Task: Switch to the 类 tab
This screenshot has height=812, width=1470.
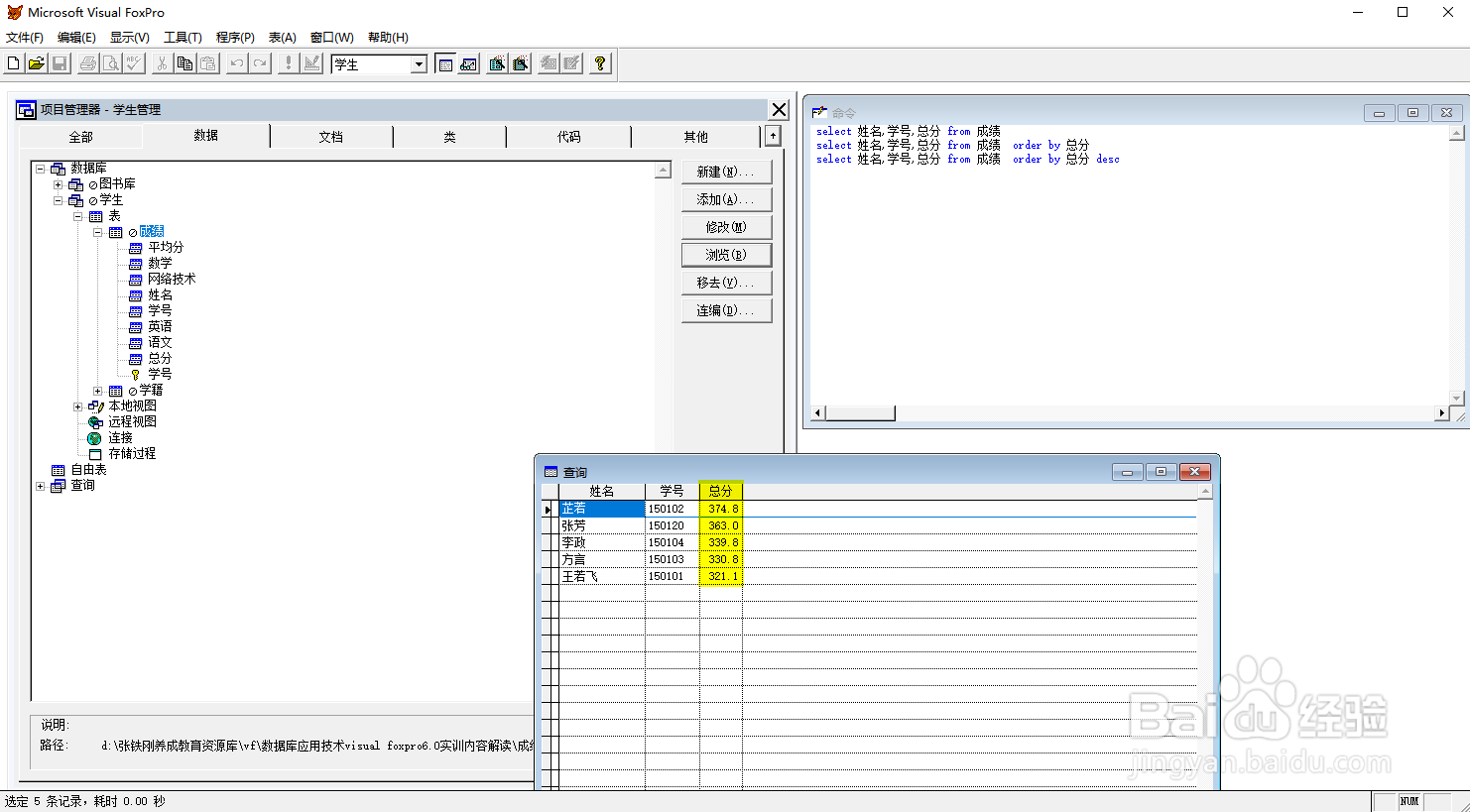Action: (449, 137)
